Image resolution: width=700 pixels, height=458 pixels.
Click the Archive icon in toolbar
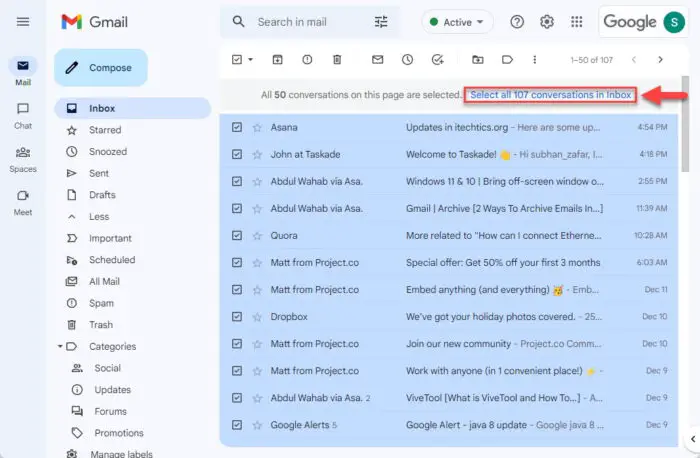pyautogui.click(x=277, y=60)
